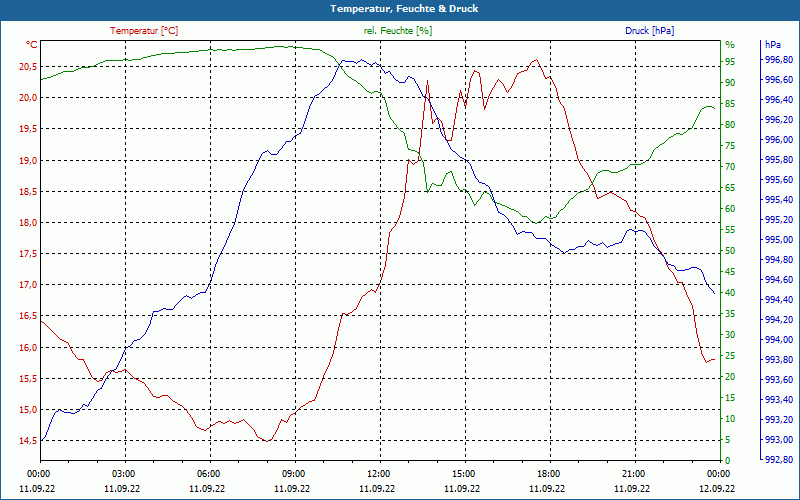Click the green '10' humidity axis value

pos(730,418)
